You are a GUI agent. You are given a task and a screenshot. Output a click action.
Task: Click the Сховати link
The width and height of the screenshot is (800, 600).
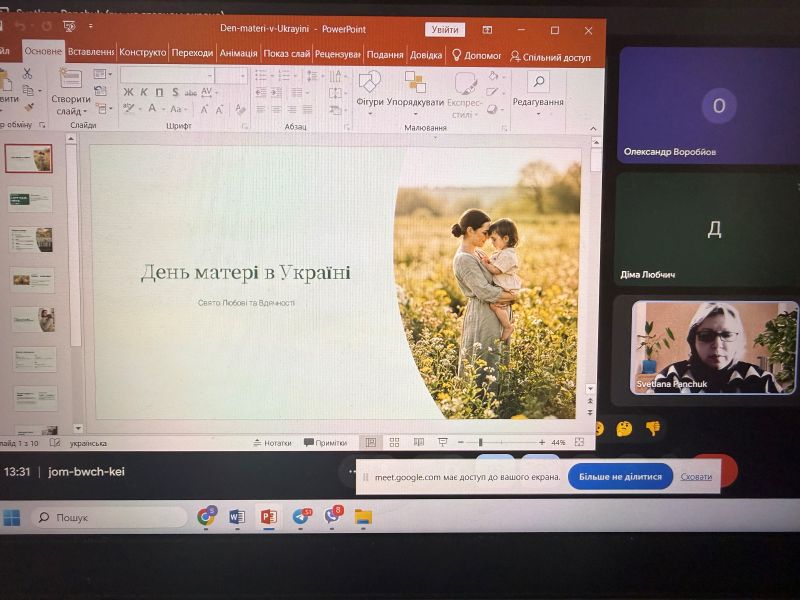pyautogui.click(x=696, y=477)
